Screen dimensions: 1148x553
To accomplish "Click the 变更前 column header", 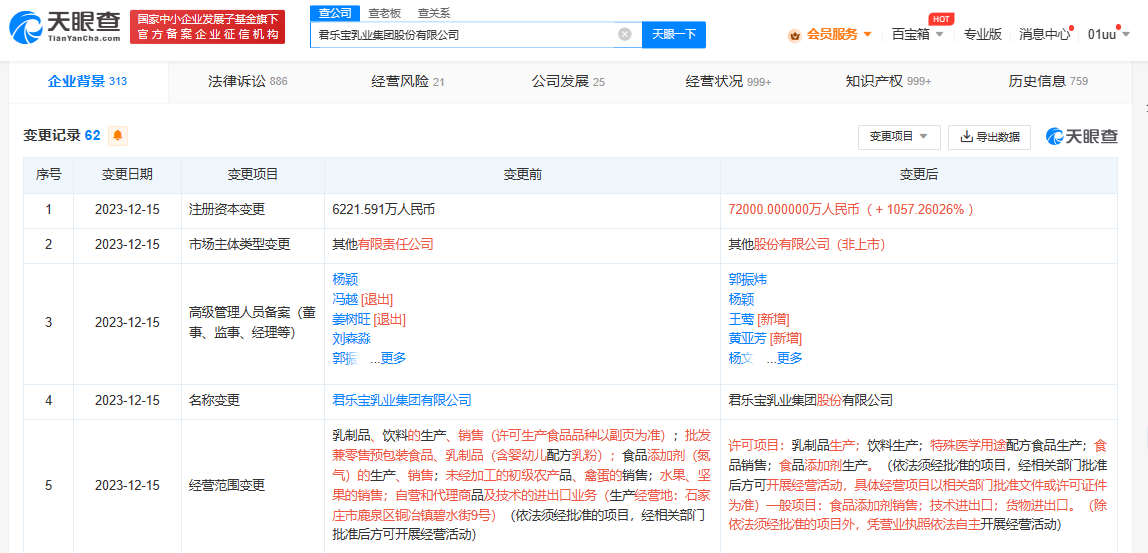I will click(523, 175).
